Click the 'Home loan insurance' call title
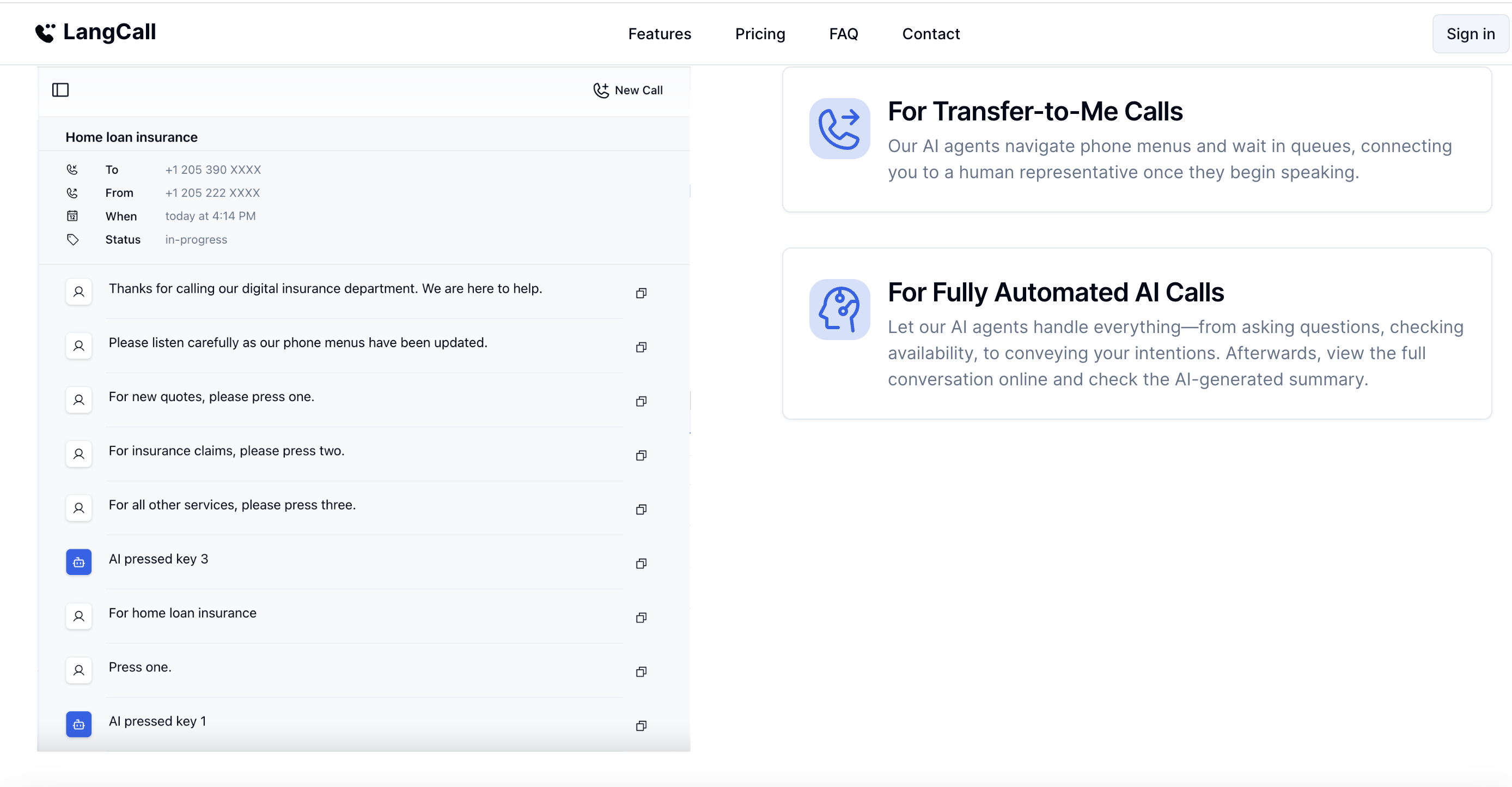 point(131,137)
